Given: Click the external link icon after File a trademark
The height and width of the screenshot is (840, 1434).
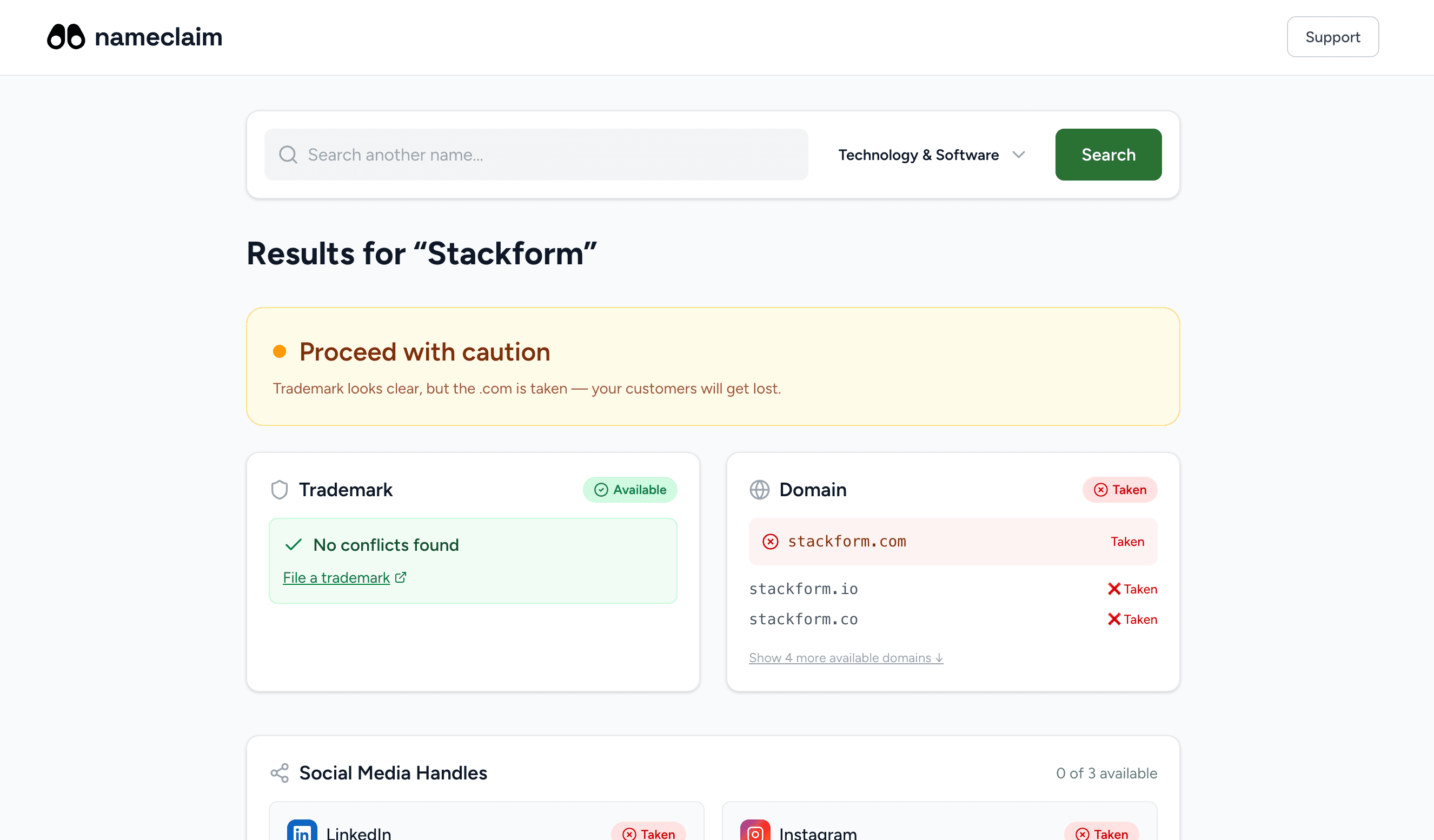Looking at the screenshot, I should tap(401, 577).
